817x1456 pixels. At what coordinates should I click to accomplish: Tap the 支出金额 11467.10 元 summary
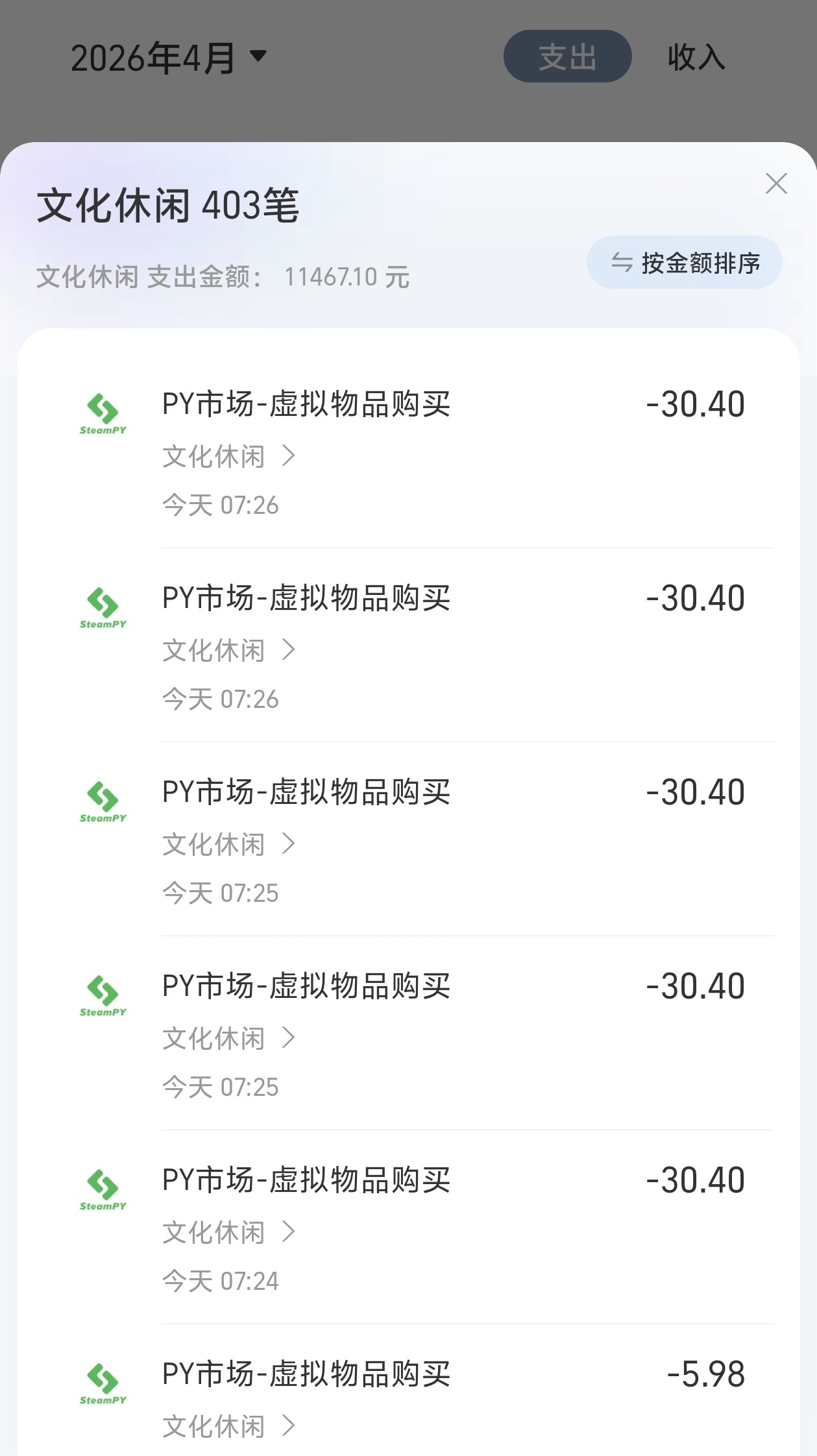[223, 277]
